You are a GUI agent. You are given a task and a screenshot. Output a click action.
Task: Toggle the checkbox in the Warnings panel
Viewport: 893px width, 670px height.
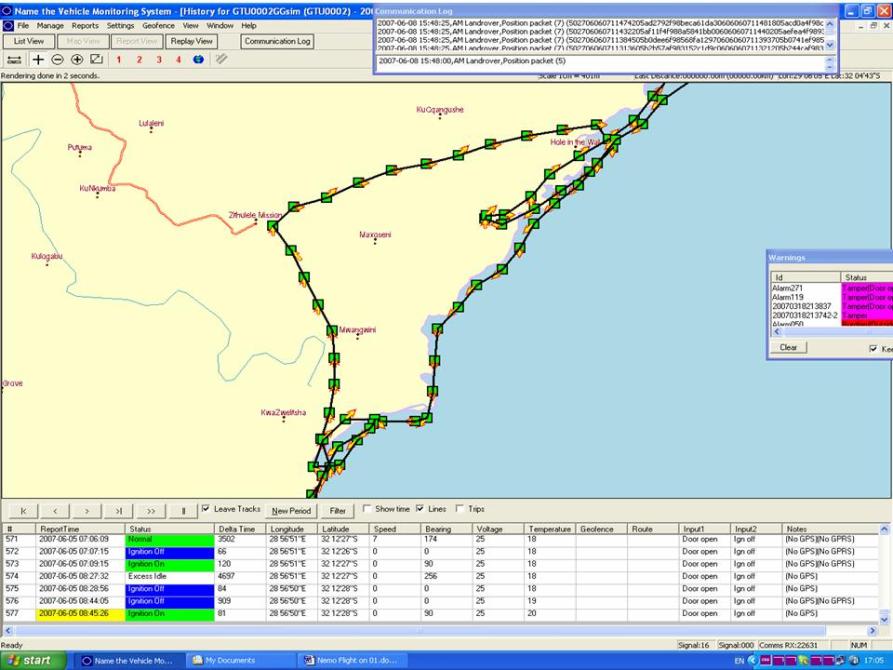coord(873,349)
